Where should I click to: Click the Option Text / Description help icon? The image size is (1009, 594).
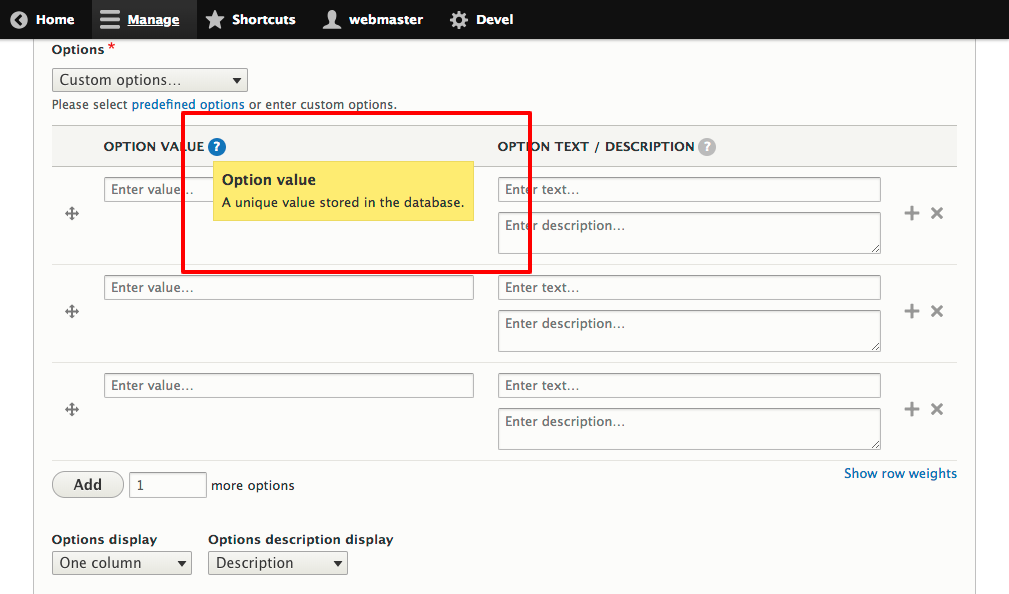tap(707, 146)
